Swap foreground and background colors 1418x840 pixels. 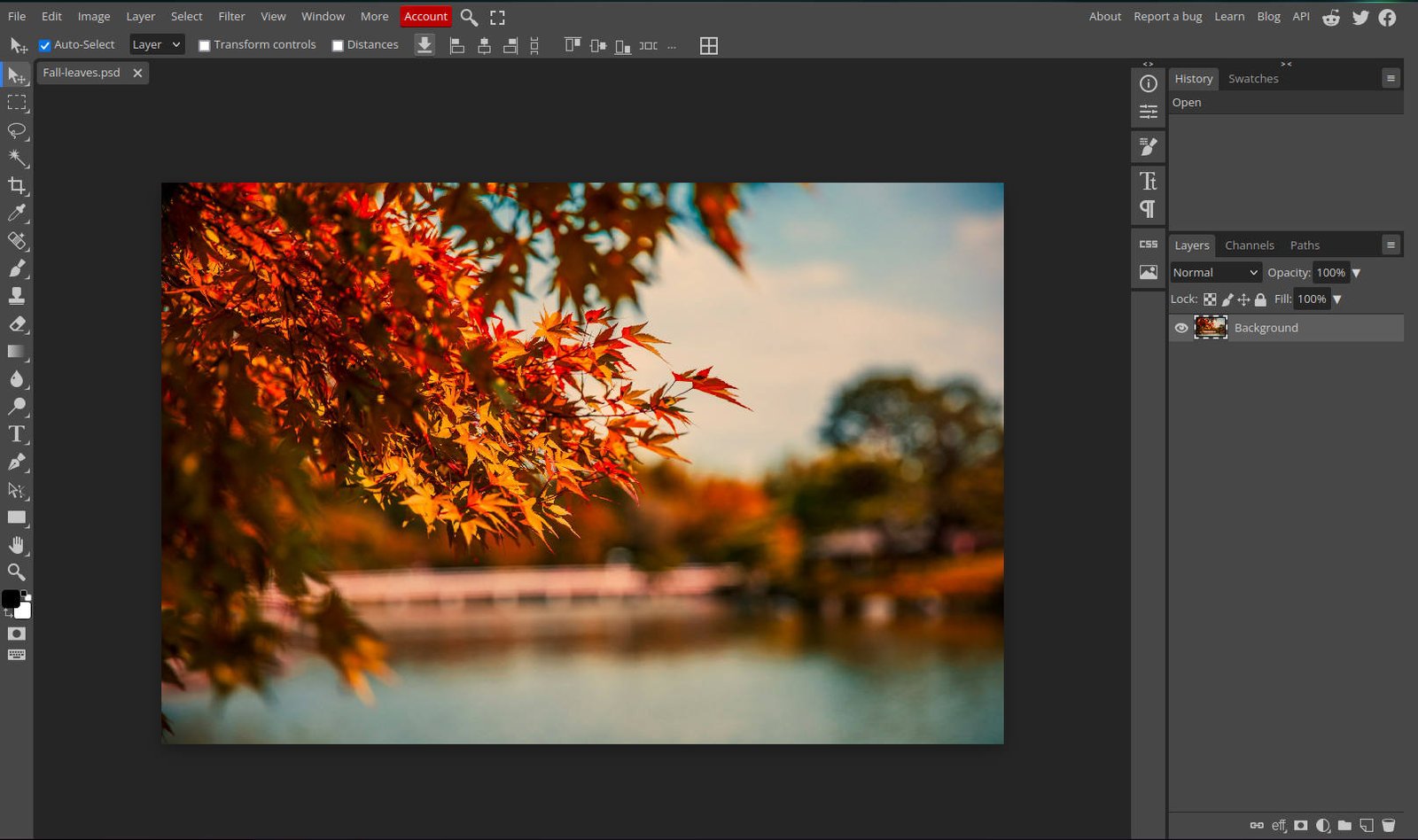8,613
